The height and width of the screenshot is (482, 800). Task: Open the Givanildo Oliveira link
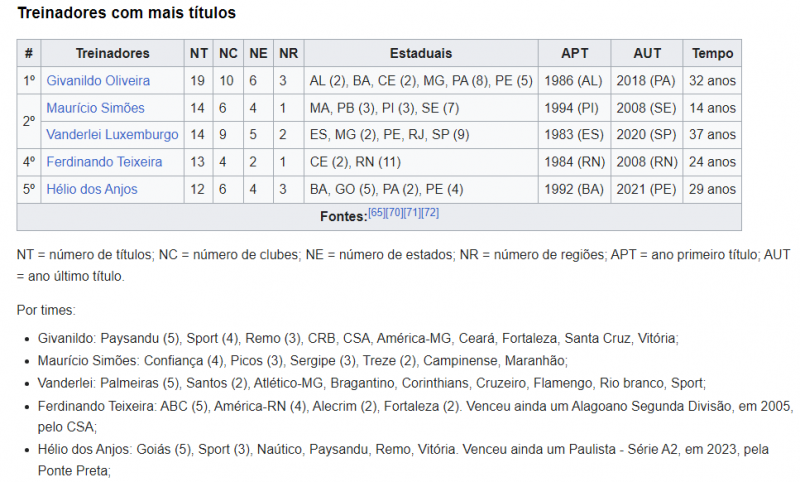tap(98, 80)
